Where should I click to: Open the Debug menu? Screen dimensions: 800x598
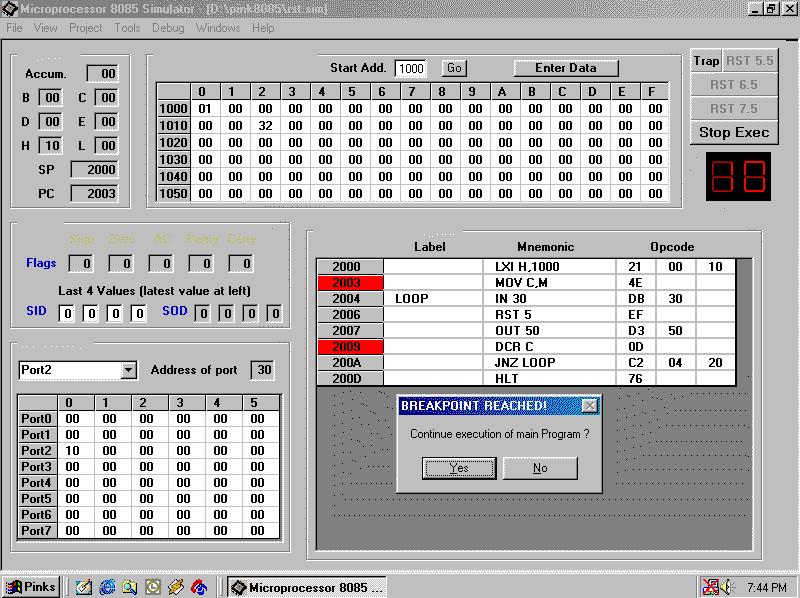(x=168, y=28)
